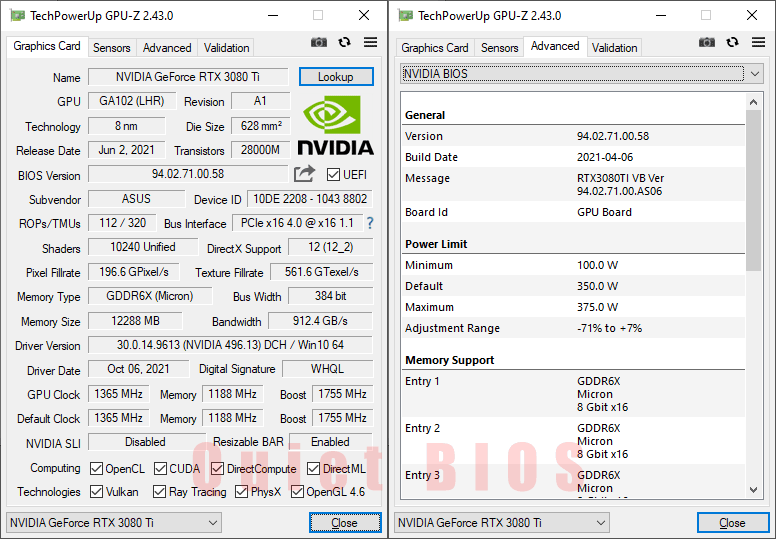Click scroll down arrow in Advanced panel
The image size is (776, 539).
[753, 490]
